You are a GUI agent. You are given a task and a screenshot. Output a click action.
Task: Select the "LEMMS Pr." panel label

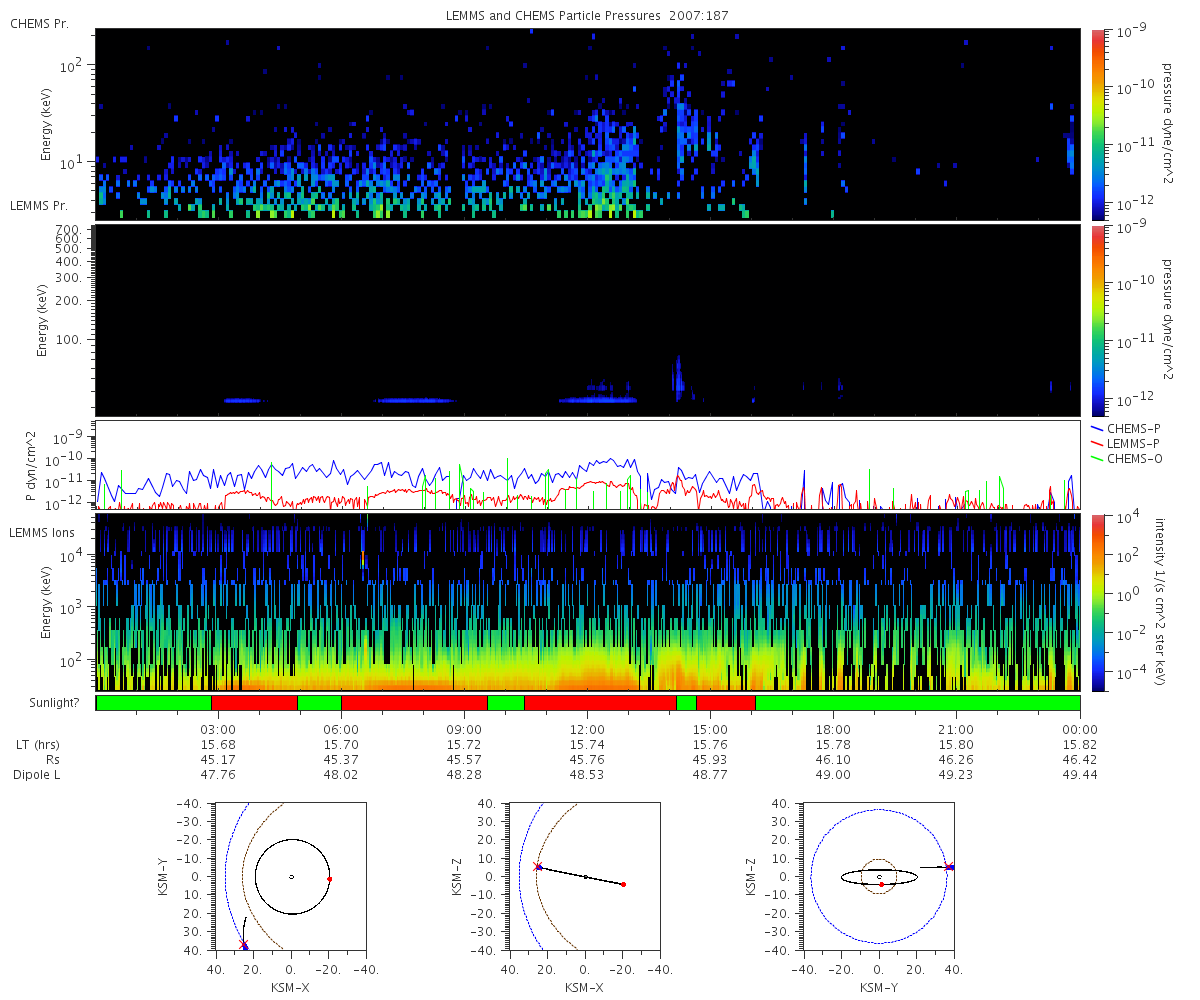39,205
